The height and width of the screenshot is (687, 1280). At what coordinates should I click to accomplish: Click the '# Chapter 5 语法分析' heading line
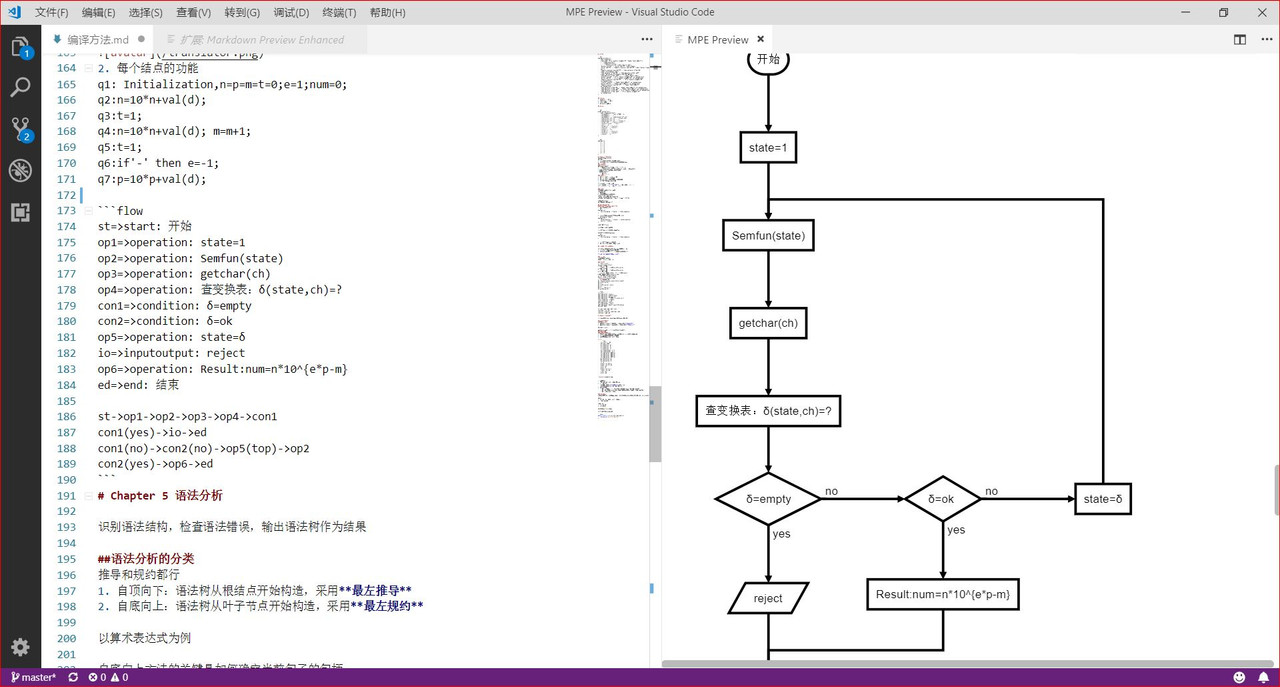160,495
